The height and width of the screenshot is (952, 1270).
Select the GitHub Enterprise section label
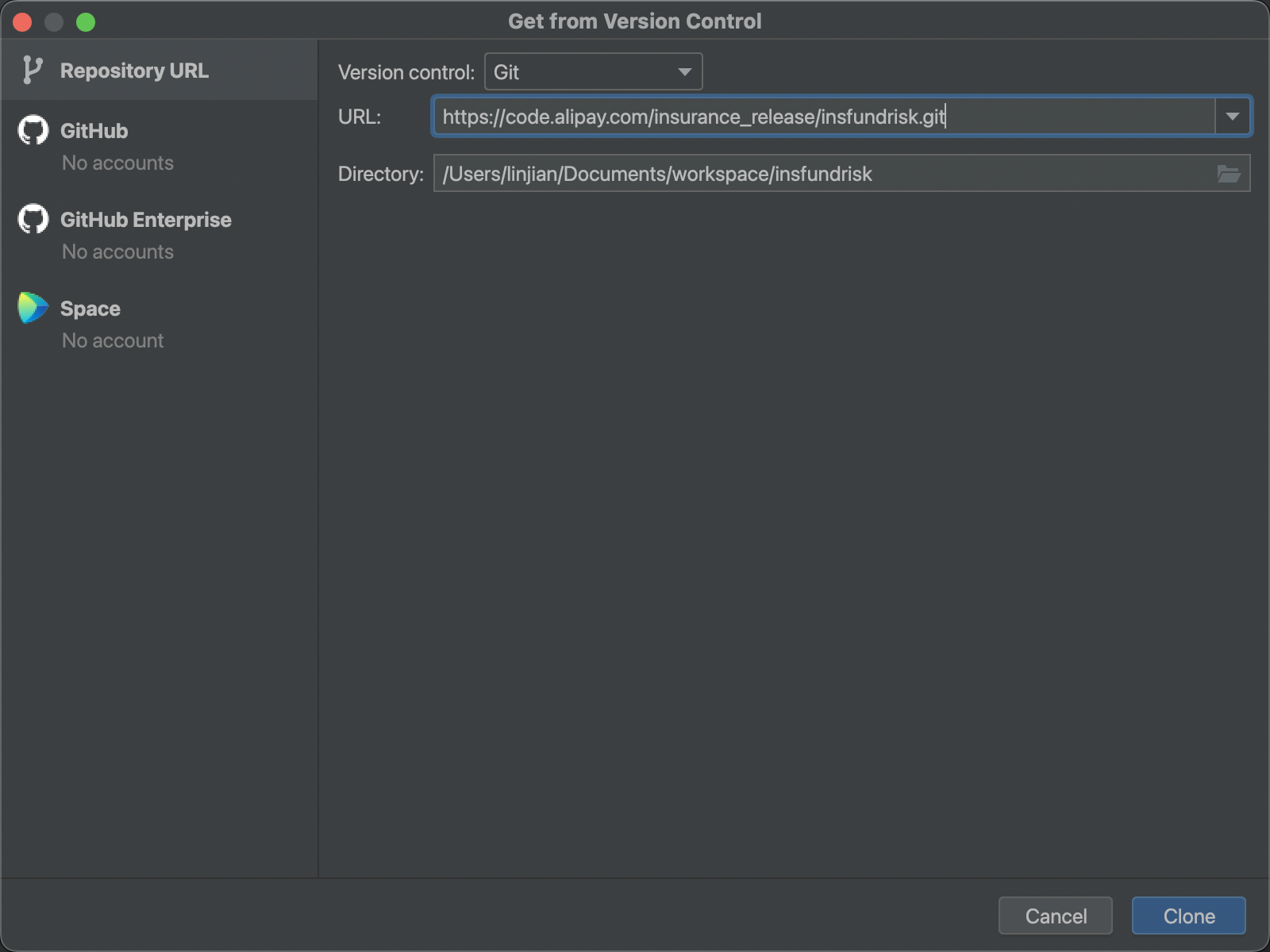(146, 220)
